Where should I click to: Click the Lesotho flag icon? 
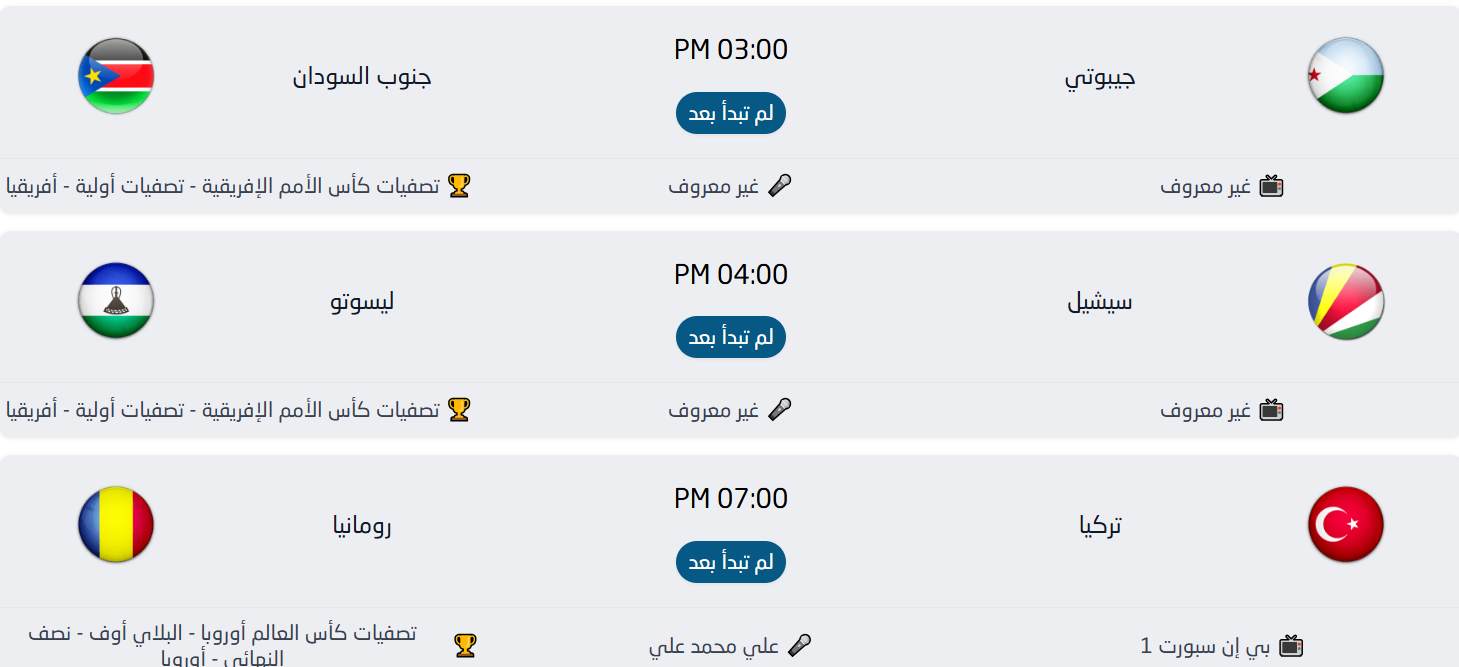[115, 301]
